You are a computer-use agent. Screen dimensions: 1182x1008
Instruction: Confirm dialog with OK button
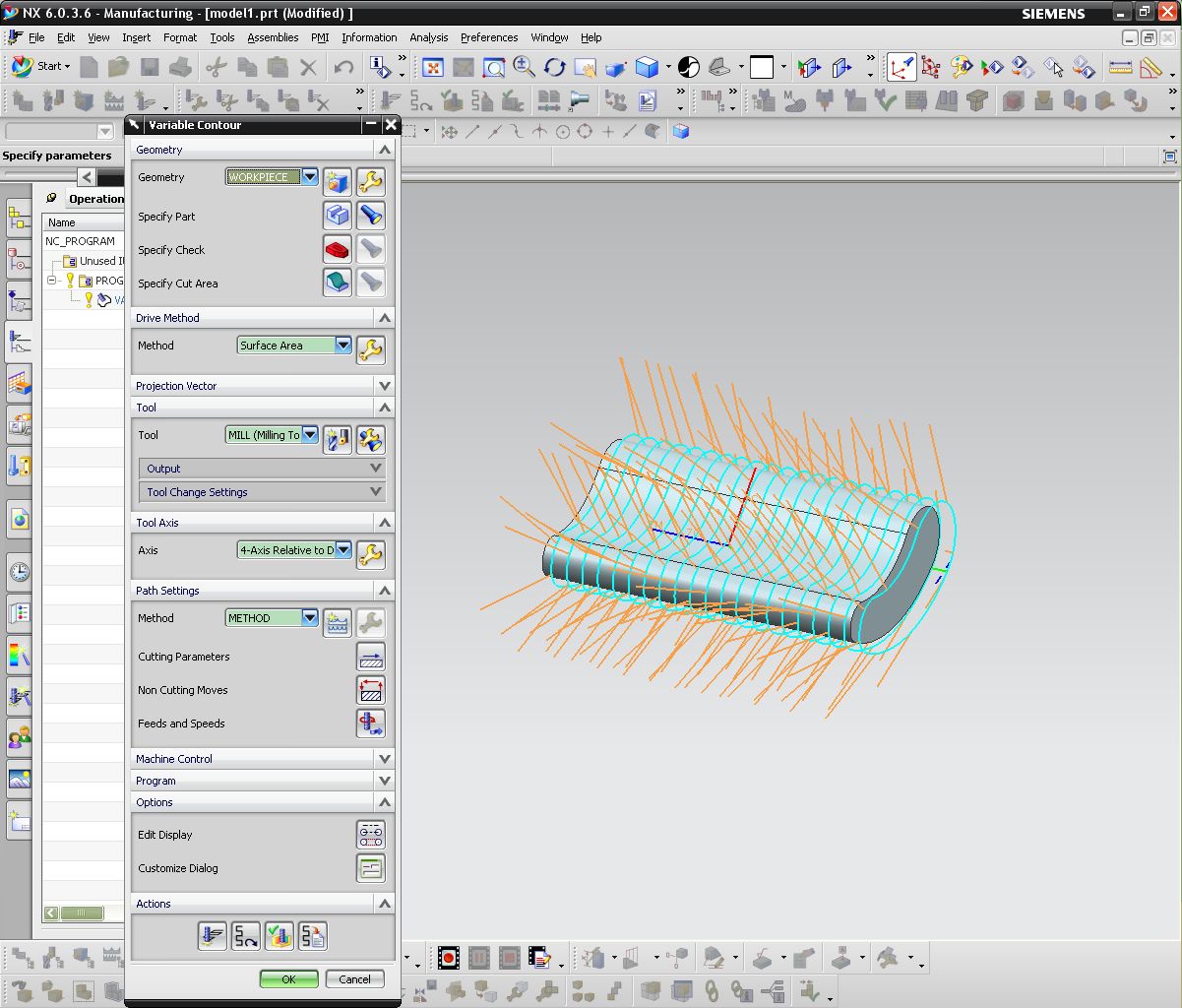[288, 979]
